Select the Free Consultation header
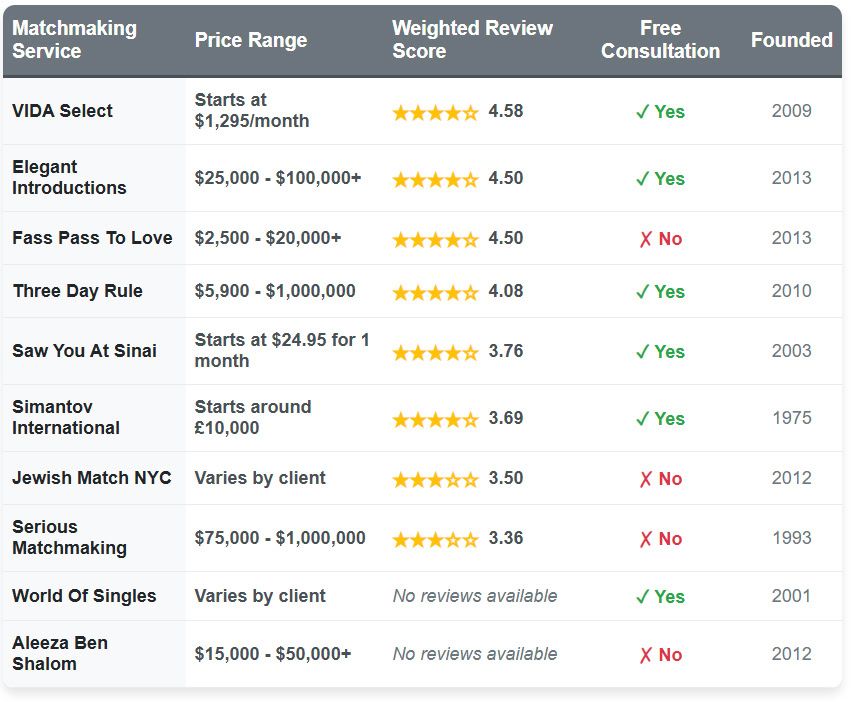This screenshot has height=702, width=854. click(661, 40)
